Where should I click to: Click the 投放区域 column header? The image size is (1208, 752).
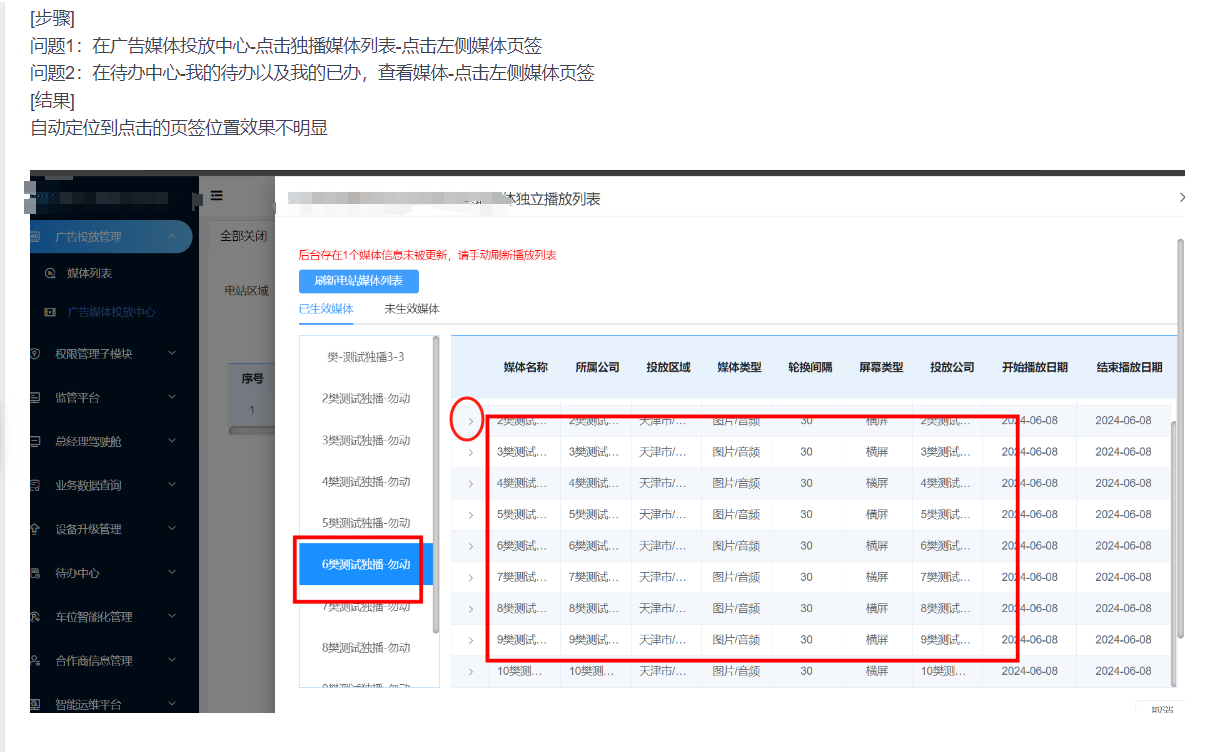coord(668,367)
